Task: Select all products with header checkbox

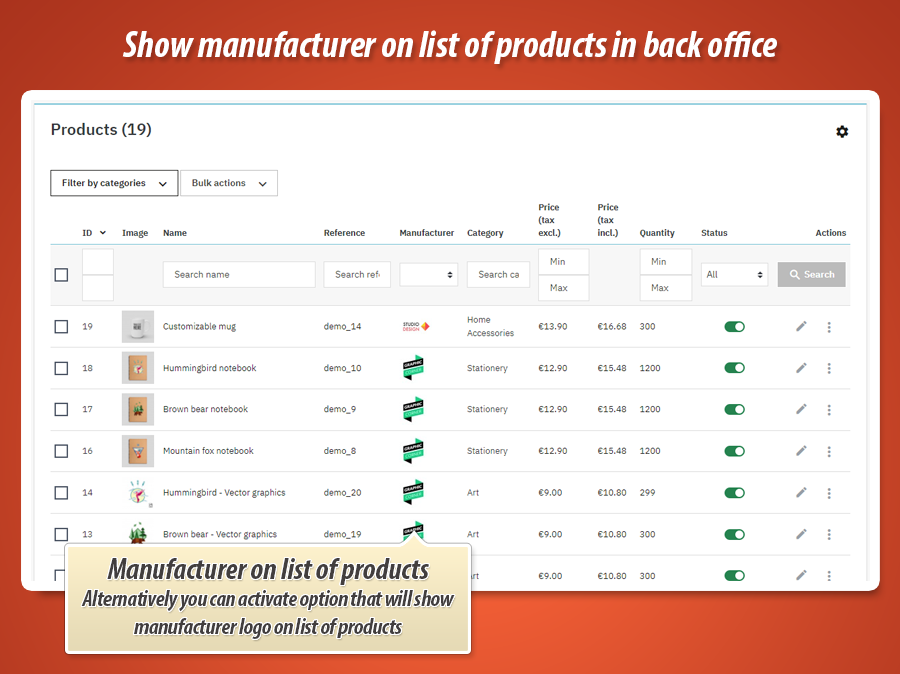Action: [61, 274]
